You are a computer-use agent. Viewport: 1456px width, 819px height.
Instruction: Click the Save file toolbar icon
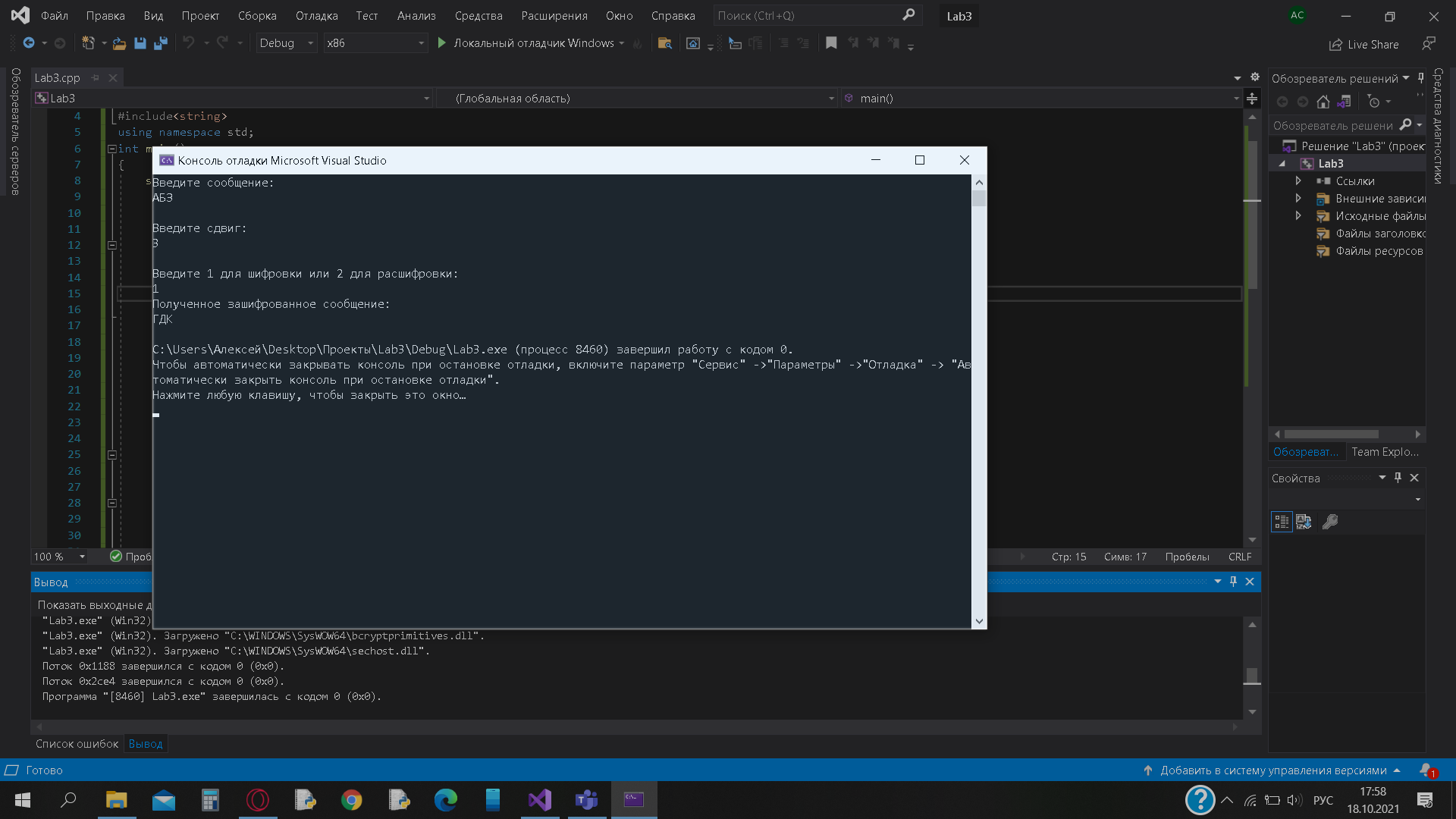pos(140,43)
